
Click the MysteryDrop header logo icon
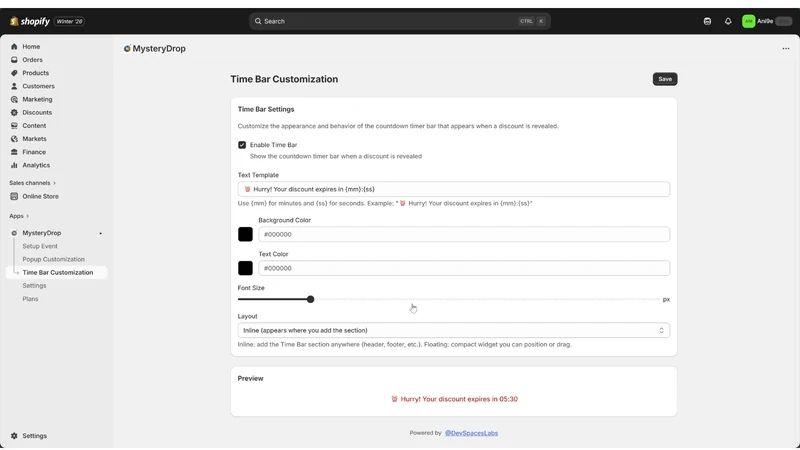(x=127, y=48)
